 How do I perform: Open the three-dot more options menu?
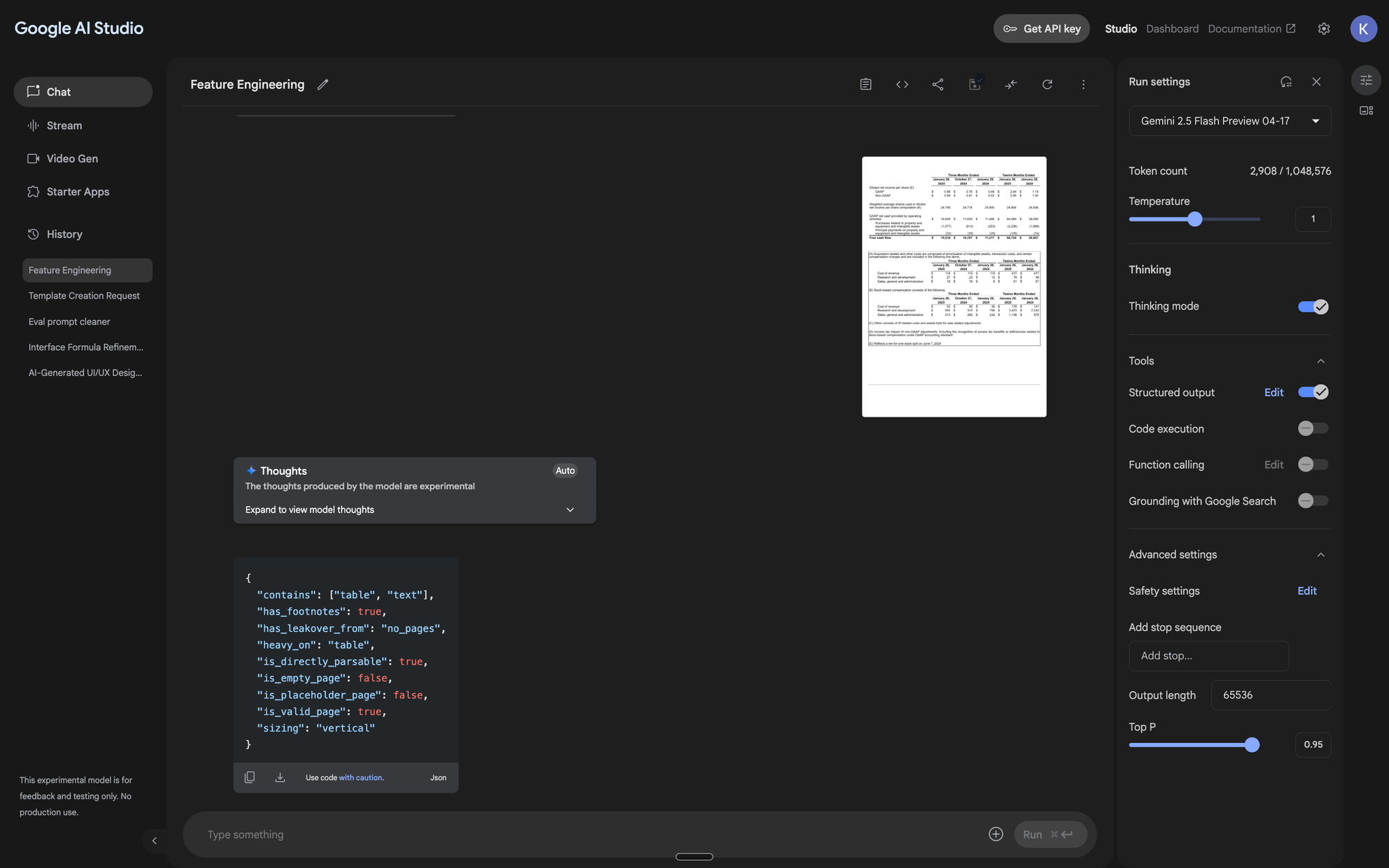coord(1083,84)
